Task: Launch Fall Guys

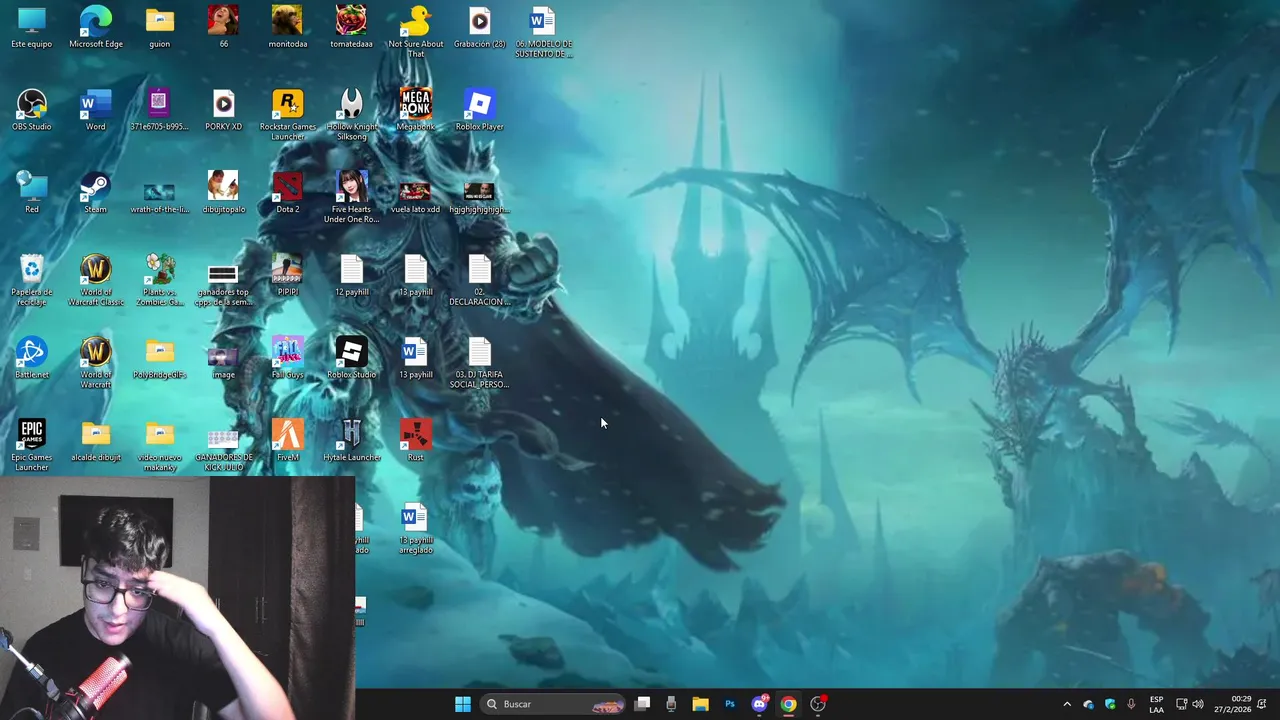Action: [x=288, y=358]
